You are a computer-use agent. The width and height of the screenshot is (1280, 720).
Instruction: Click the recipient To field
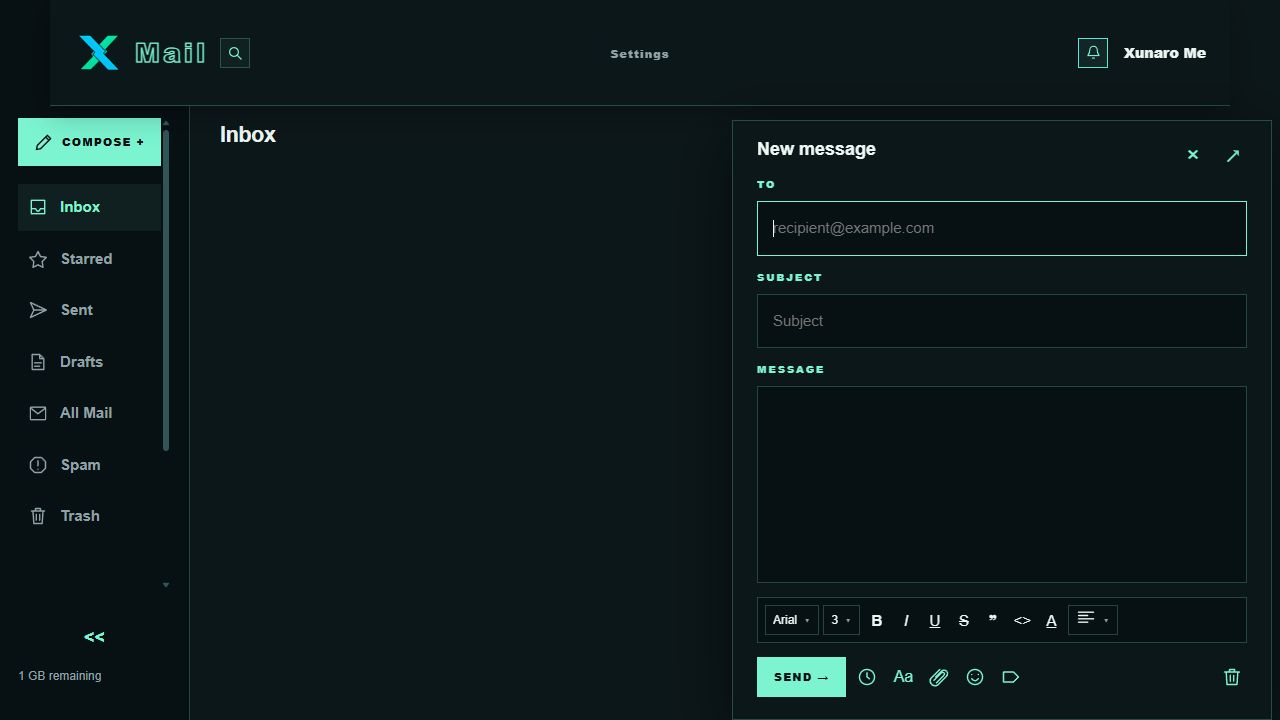point(1002,228)
